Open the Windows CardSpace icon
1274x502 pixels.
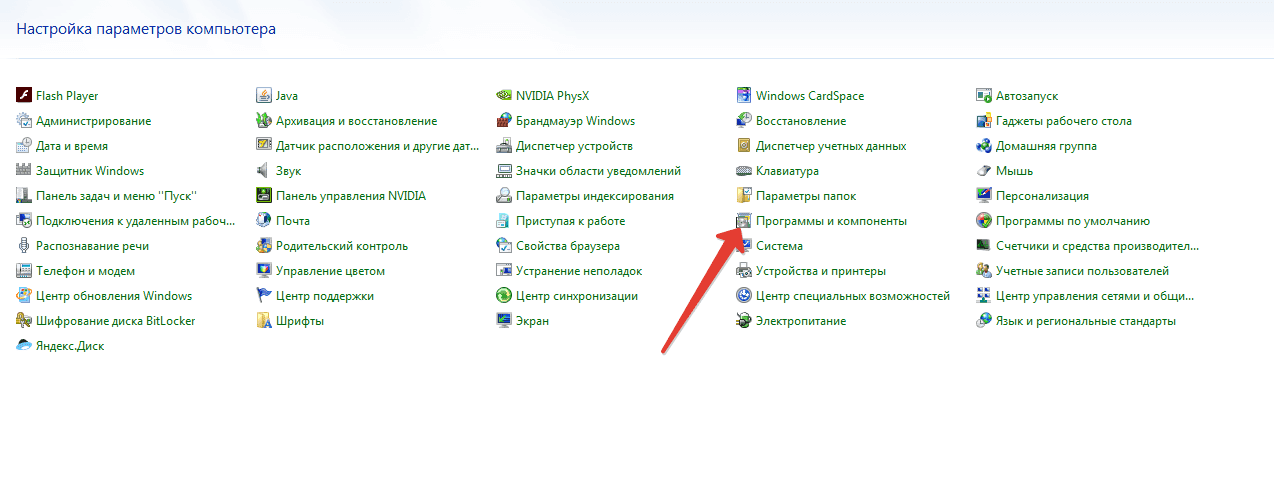pos(744,96)
